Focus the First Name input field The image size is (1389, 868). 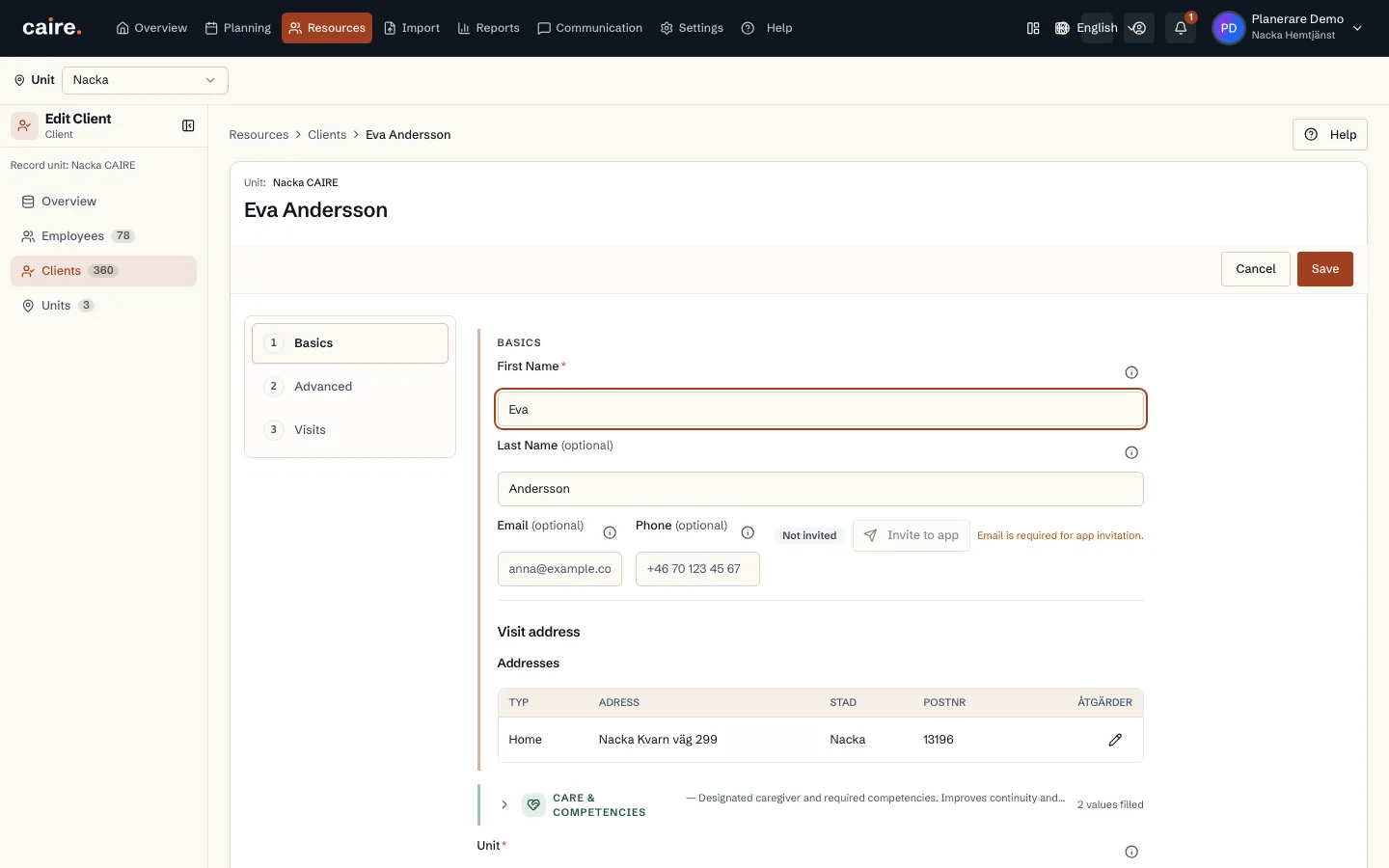821,409
